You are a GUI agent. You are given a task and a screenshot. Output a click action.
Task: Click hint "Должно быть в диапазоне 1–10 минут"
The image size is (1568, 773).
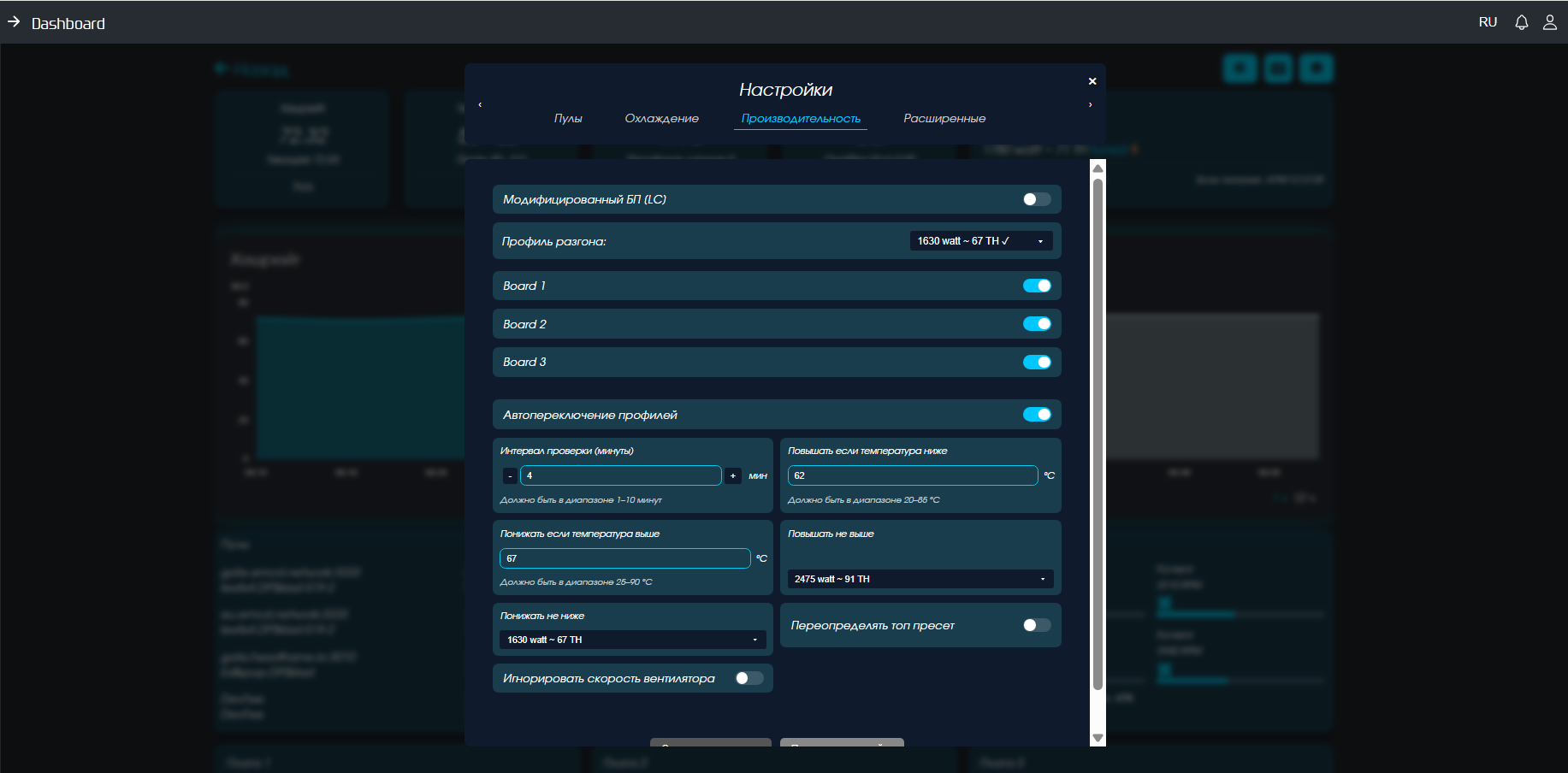[x=581, y=500]
